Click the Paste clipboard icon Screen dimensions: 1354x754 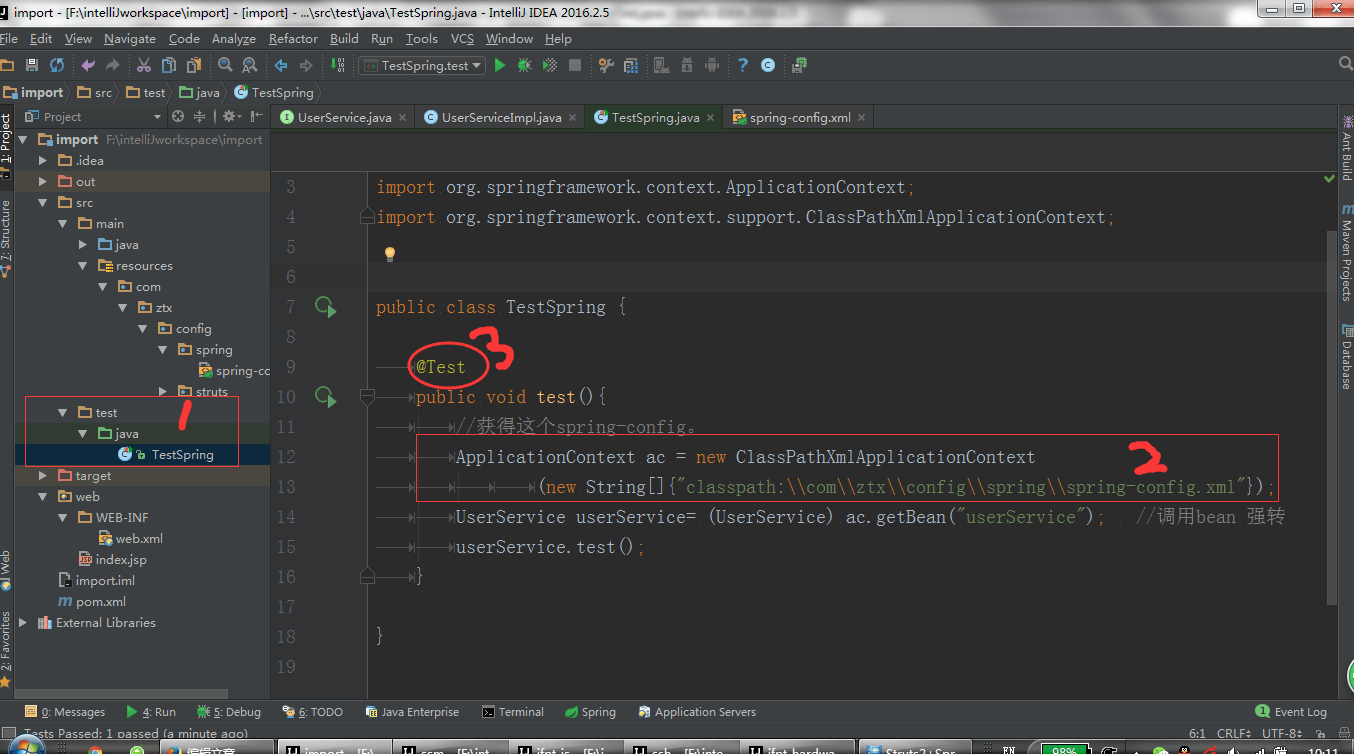click(x=193, y=65)
